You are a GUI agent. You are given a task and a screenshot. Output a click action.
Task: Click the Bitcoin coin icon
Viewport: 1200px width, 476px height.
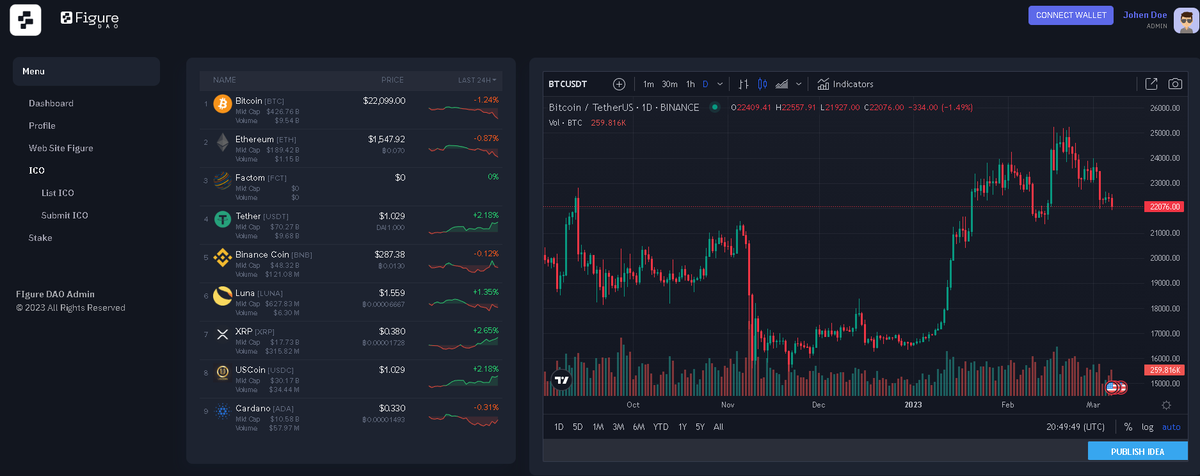coord(222,104)
